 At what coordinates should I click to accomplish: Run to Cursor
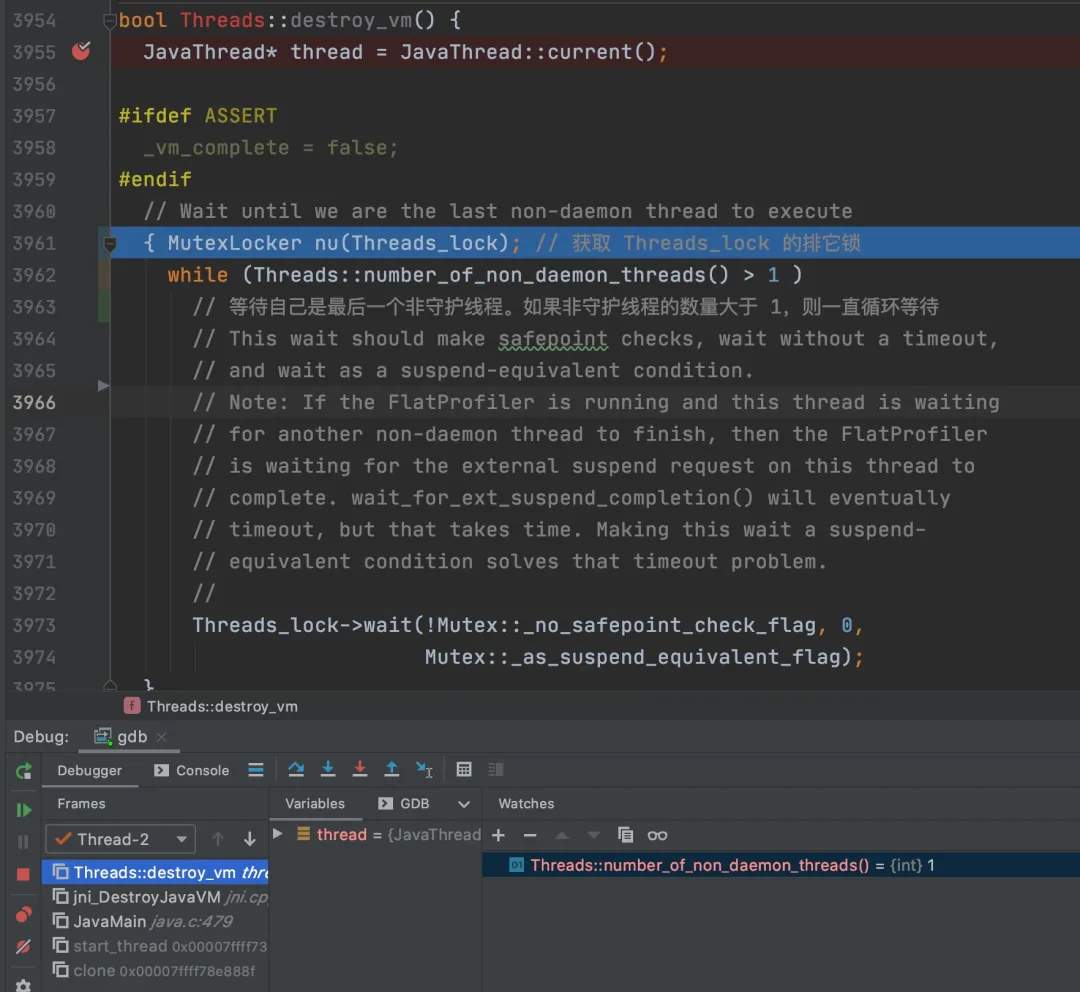pos(424,769)
